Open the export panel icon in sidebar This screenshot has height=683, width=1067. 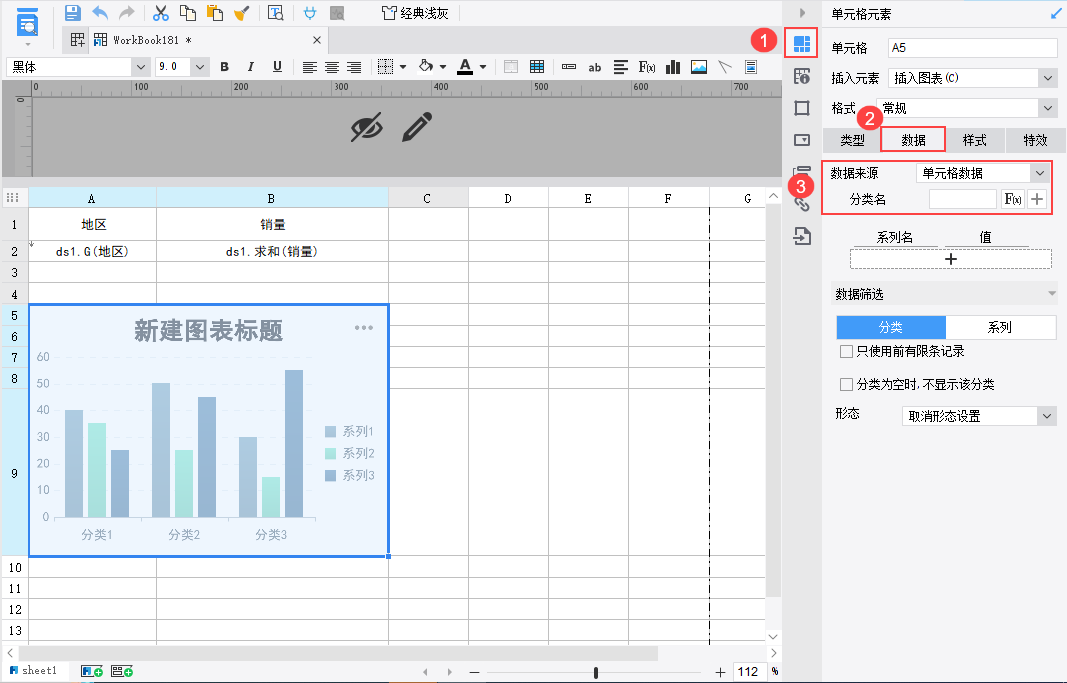pos(802,236)
